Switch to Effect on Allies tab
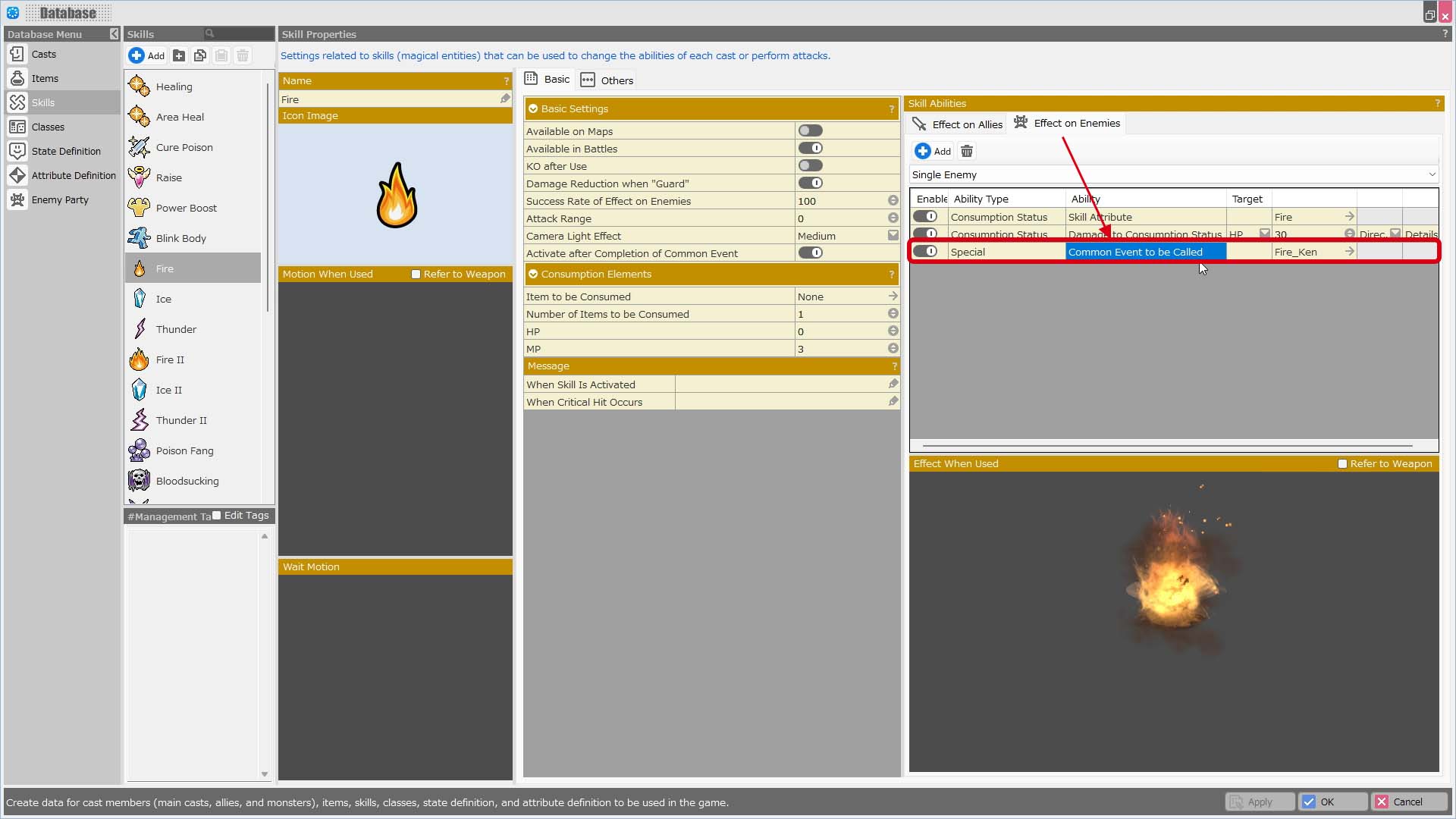Screen dimensions: 1456x819 (958, 124)
